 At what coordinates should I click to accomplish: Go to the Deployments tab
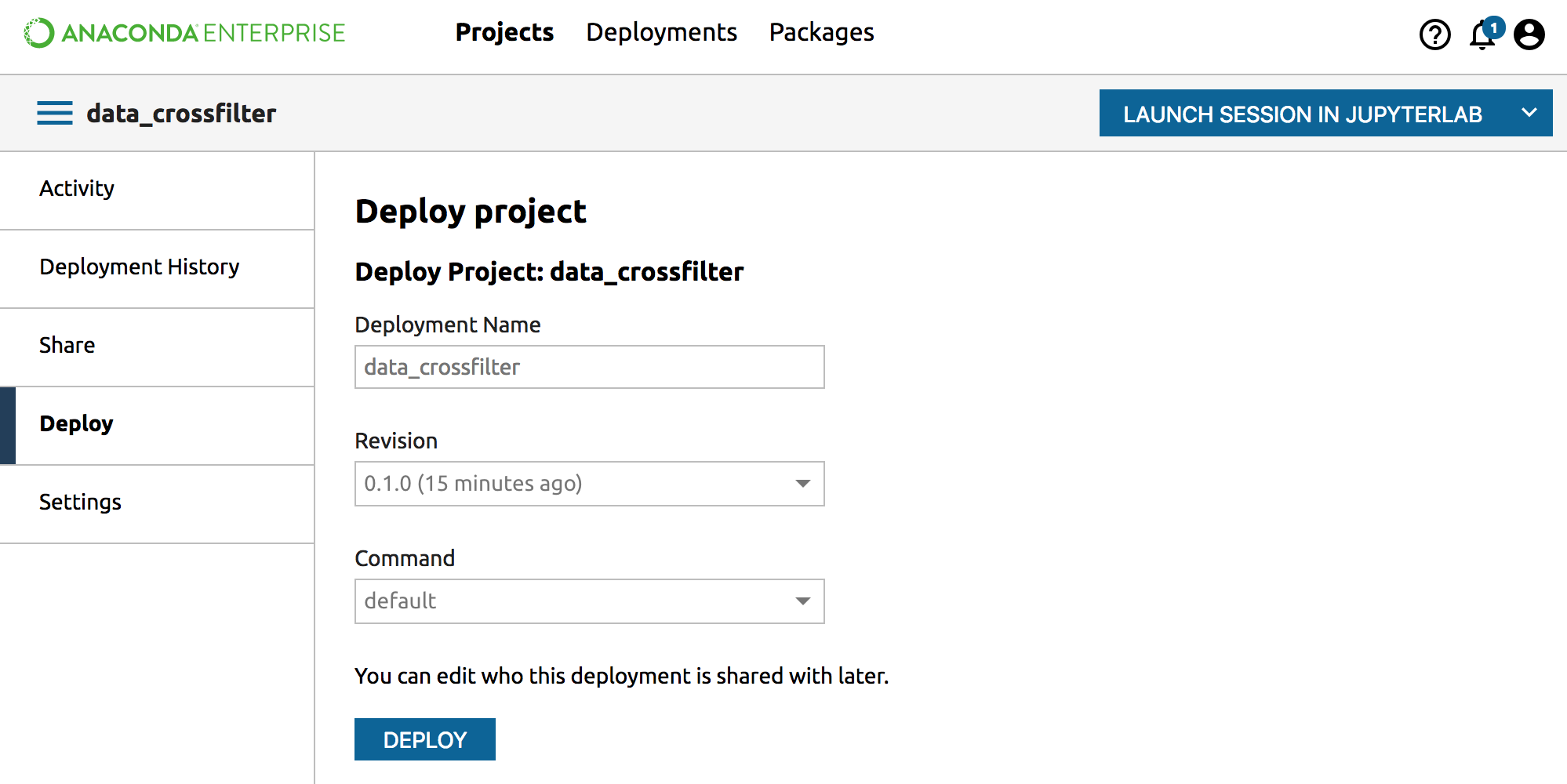[x=661, y=32]
